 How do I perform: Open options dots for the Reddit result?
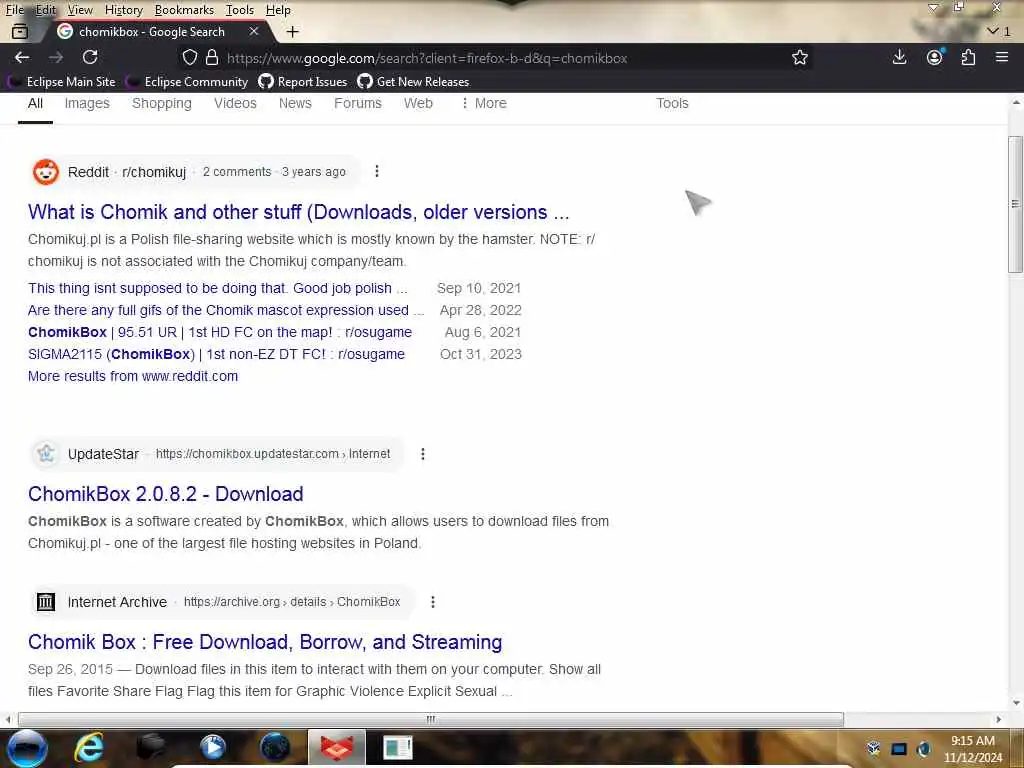[377, 171]
